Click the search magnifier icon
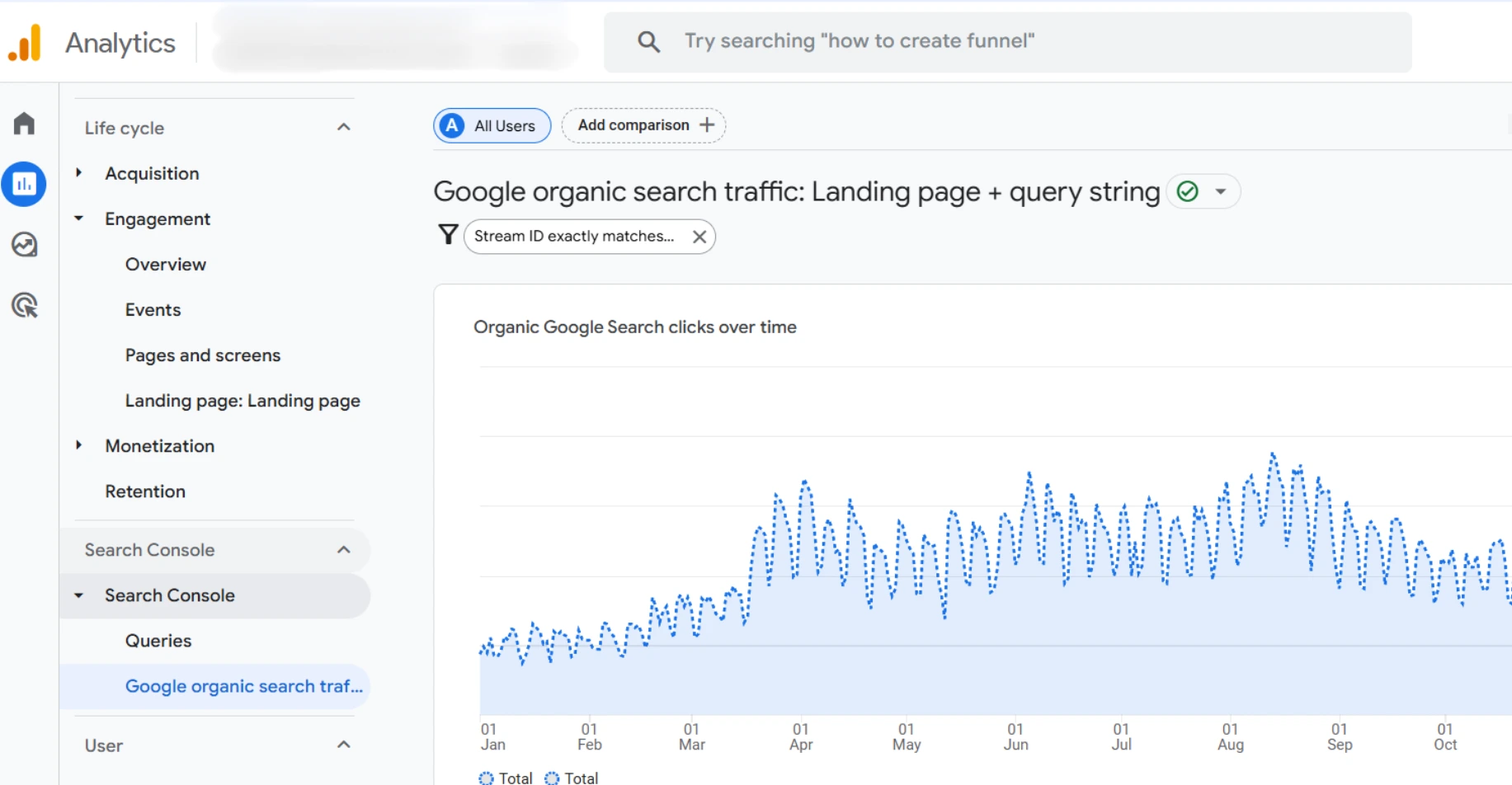 (x=649, y=41)
